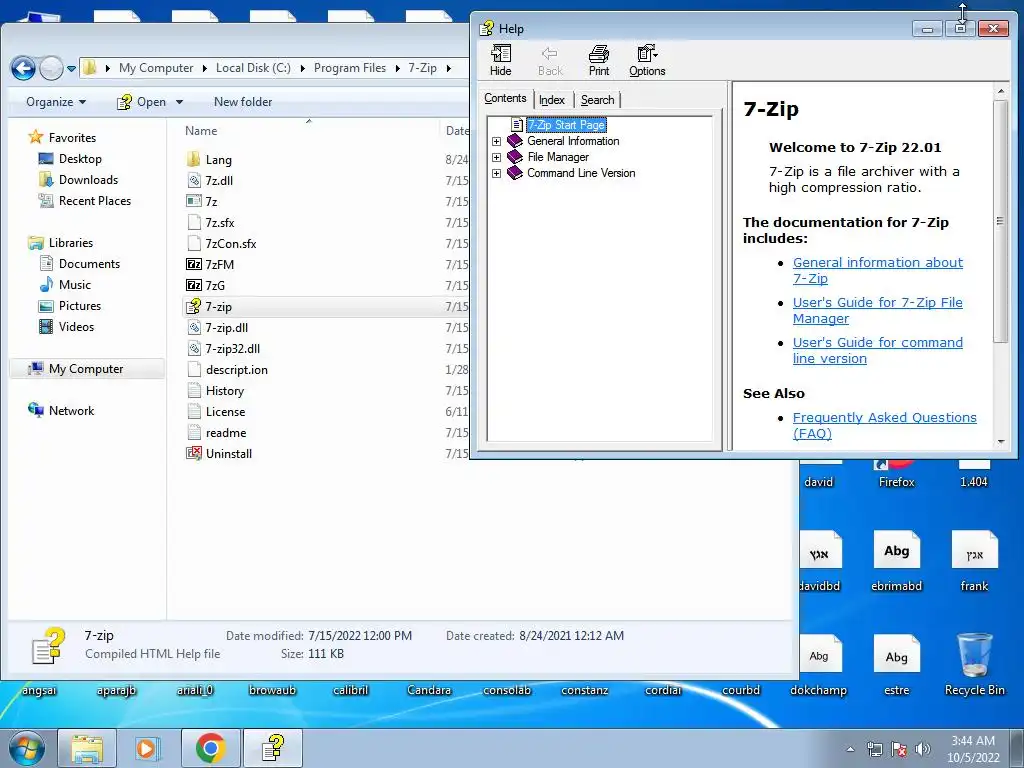
Task: Open General information about 7-Zip link
Action: pos(878,270)
